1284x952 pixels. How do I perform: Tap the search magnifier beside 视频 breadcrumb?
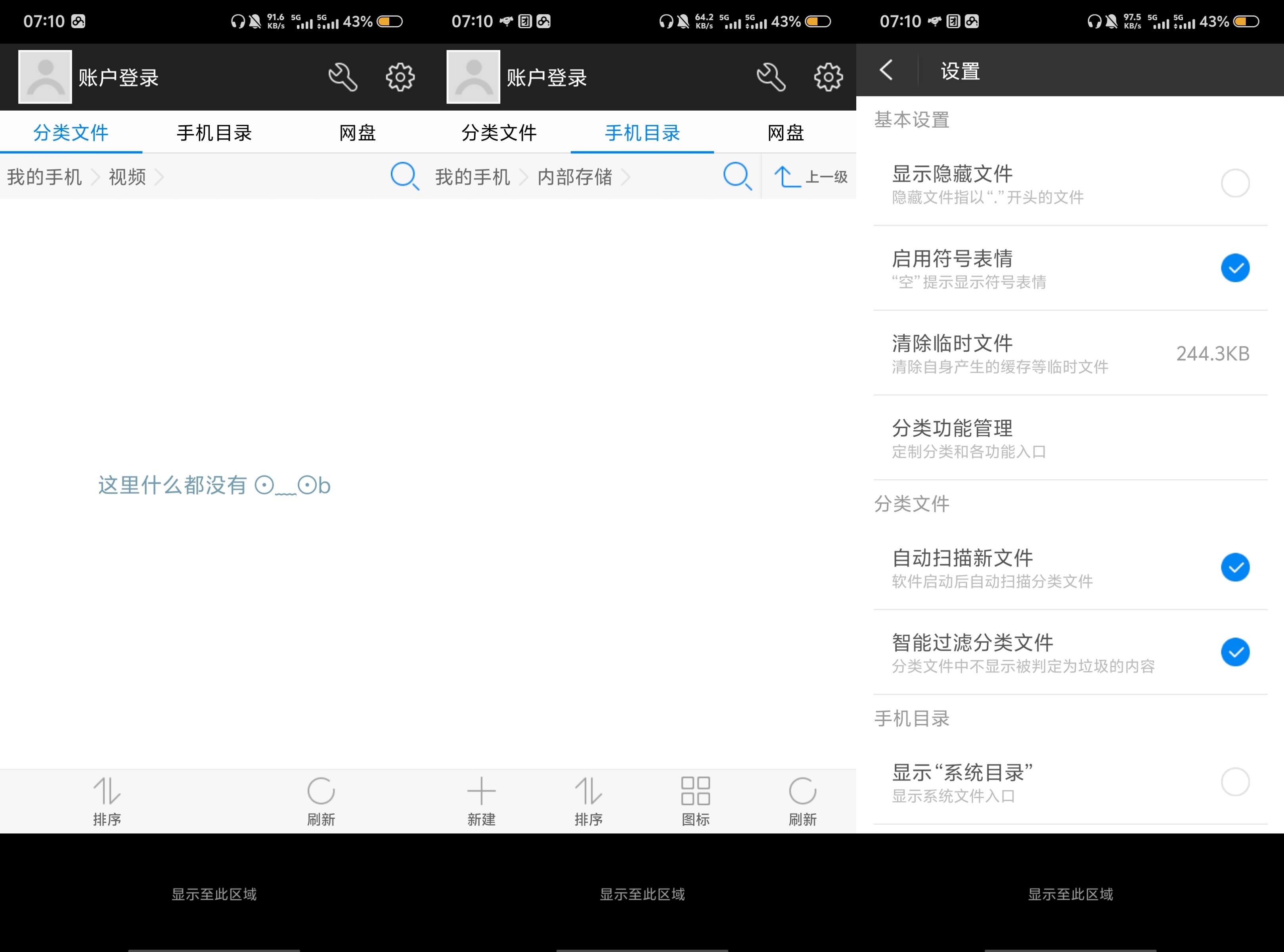tap(404, 176)
